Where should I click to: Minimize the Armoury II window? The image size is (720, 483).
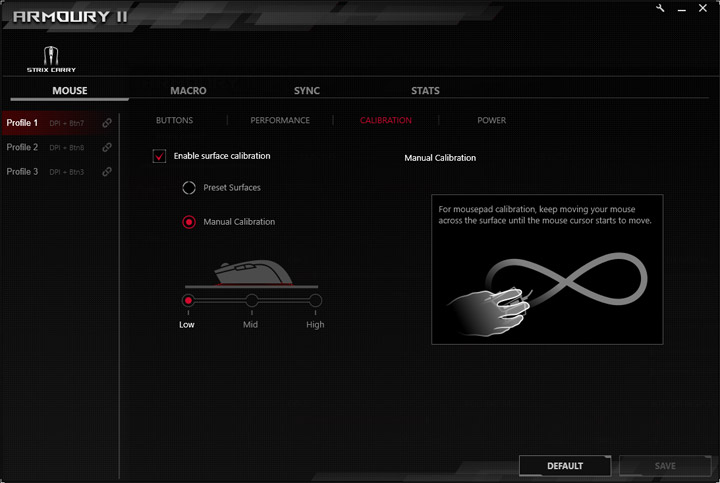[x=682, y=9]
